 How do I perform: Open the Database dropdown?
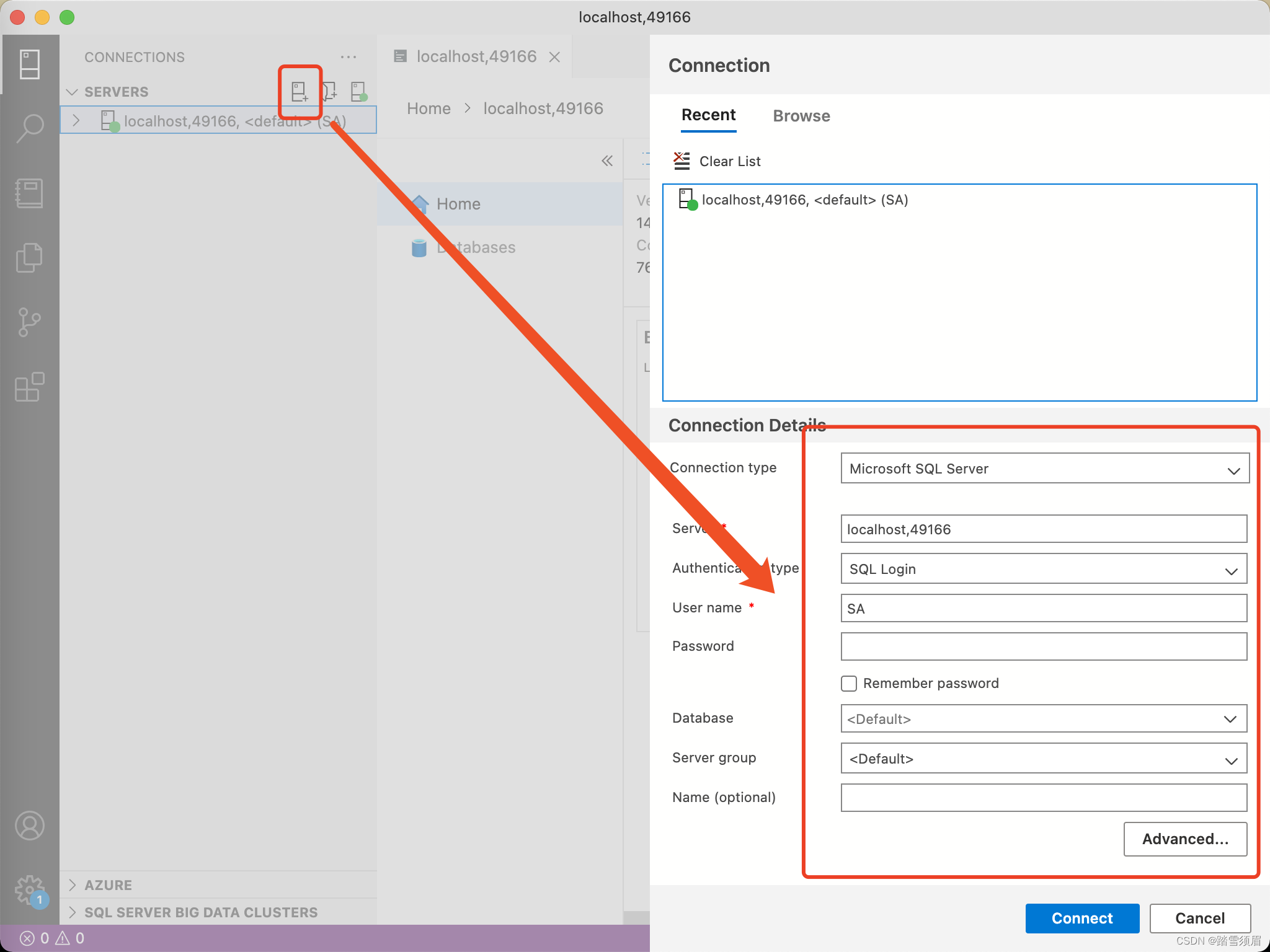point(1044,719)
